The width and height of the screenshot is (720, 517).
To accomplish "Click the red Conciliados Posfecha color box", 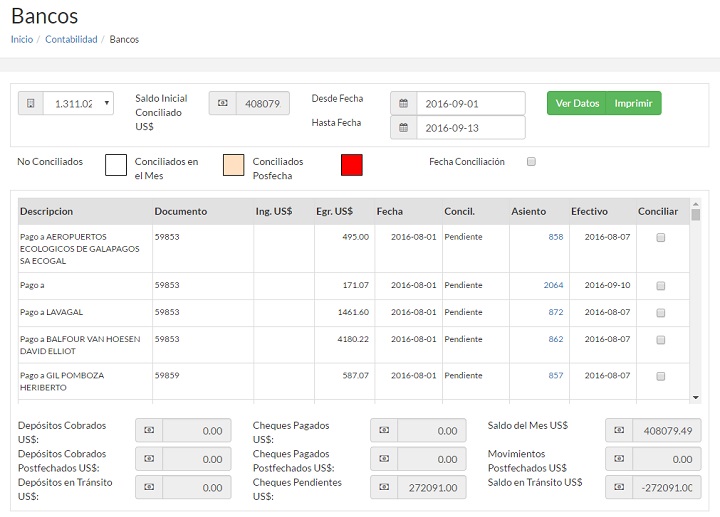I will [x=351, y=165].
